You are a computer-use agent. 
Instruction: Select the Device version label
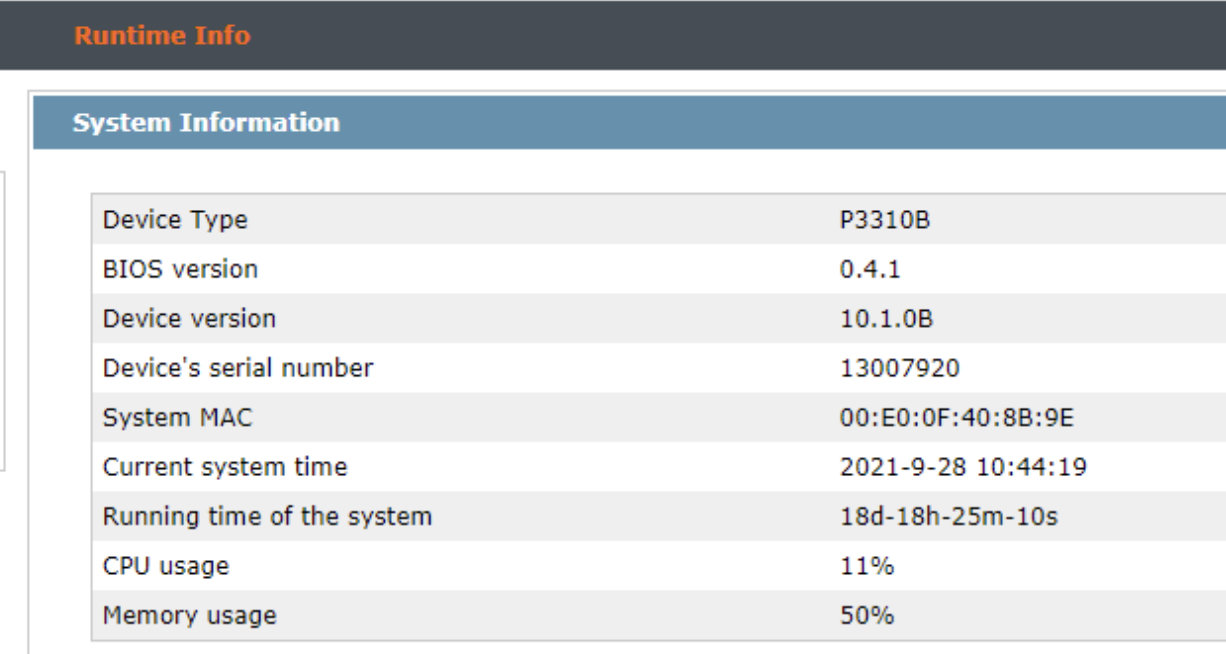[189, 319]
